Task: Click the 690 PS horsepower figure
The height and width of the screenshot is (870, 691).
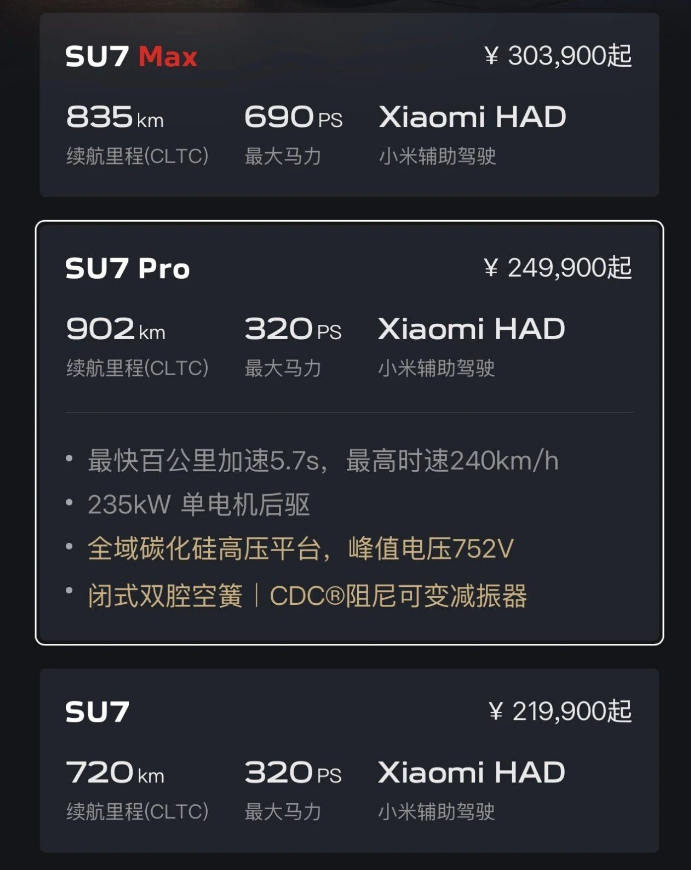Action: pos(293,118)
